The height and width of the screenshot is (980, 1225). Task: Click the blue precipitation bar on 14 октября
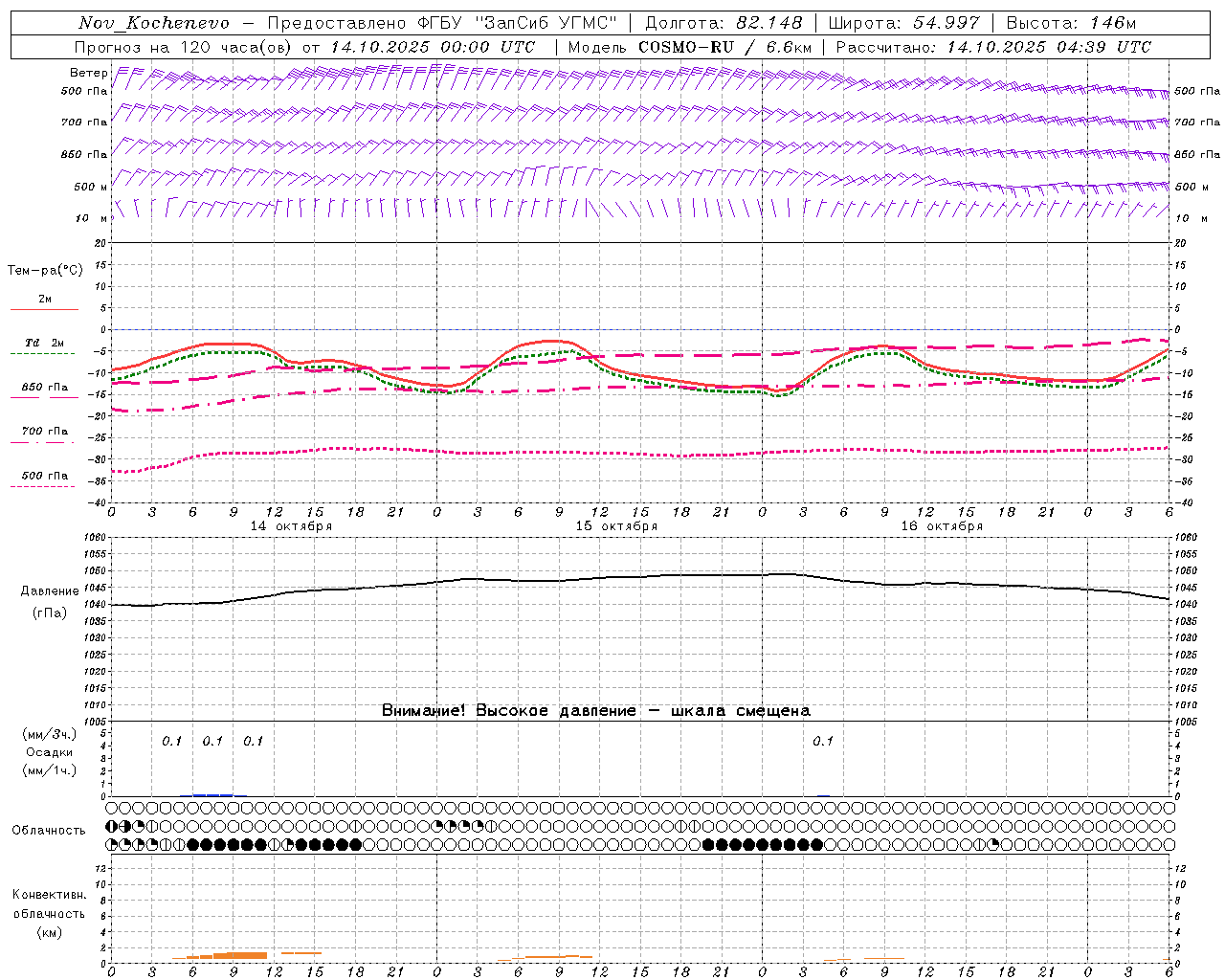tap(212, 794)
